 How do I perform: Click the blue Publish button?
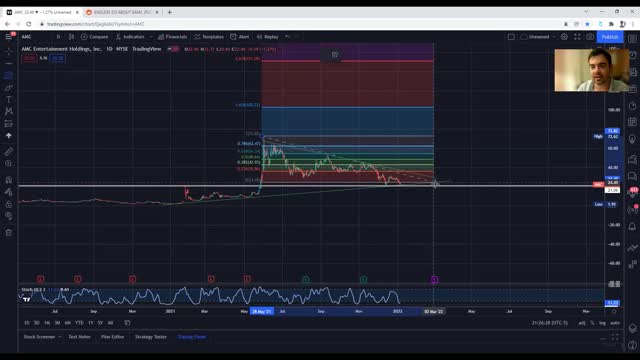coord(610,37)
